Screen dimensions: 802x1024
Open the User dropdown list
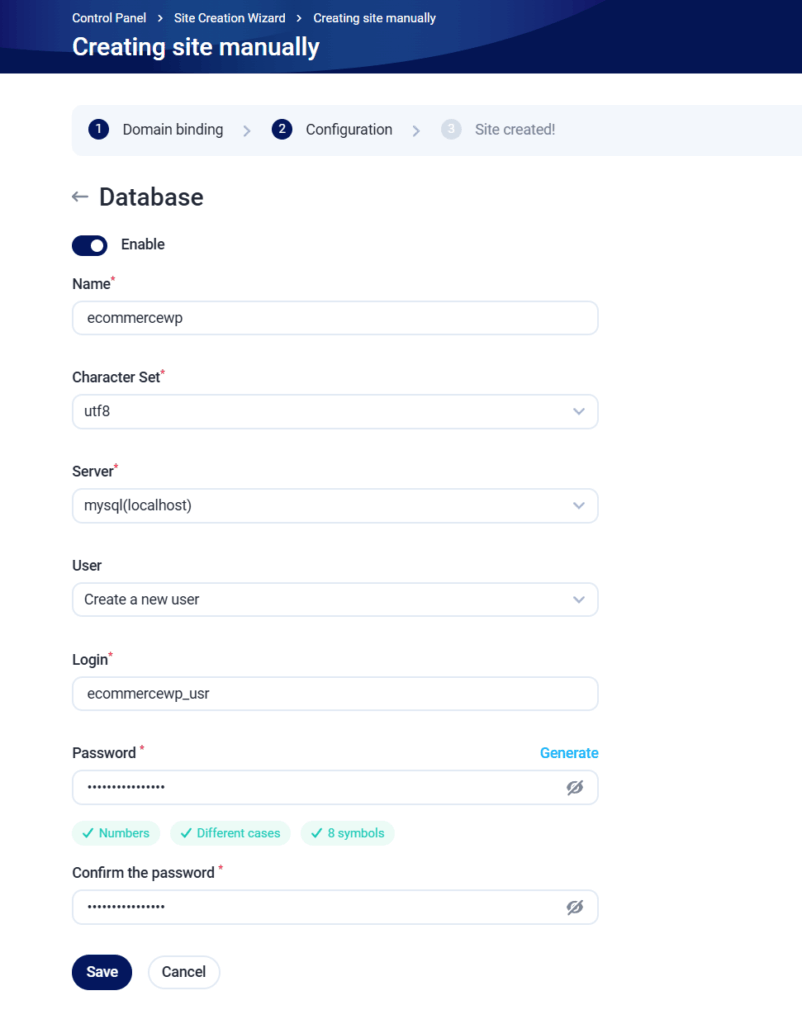click(335, 600)
